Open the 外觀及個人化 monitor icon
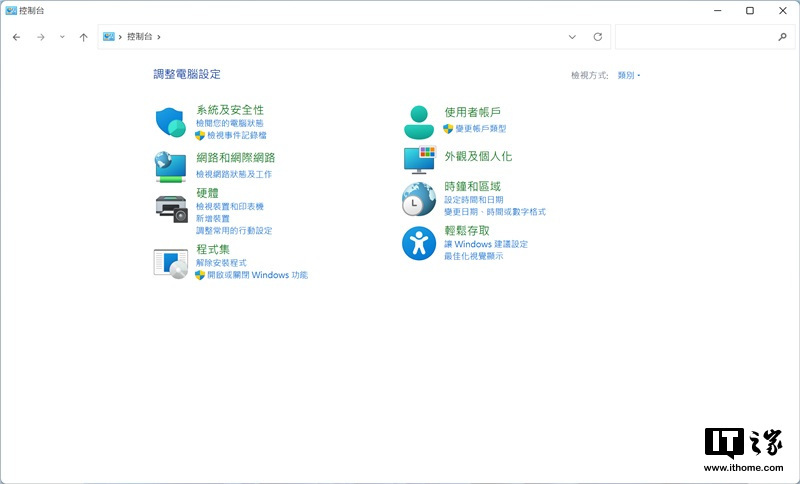Image resolution: width=800 pixels, height=484 pixels. click(419, 160)
